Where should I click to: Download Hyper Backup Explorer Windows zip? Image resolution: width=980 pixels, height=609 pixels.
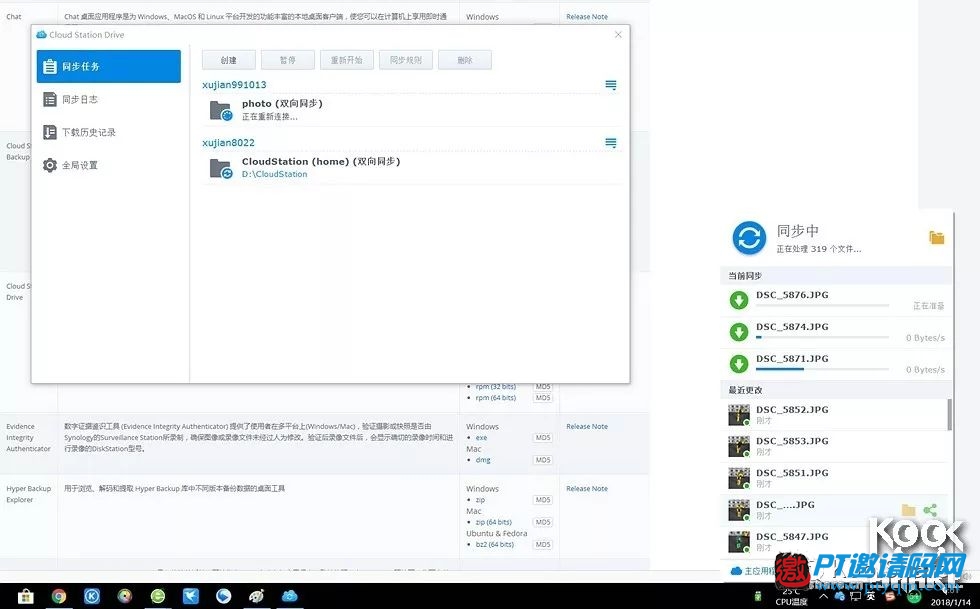pyautogui.click(x=481, y=500)
